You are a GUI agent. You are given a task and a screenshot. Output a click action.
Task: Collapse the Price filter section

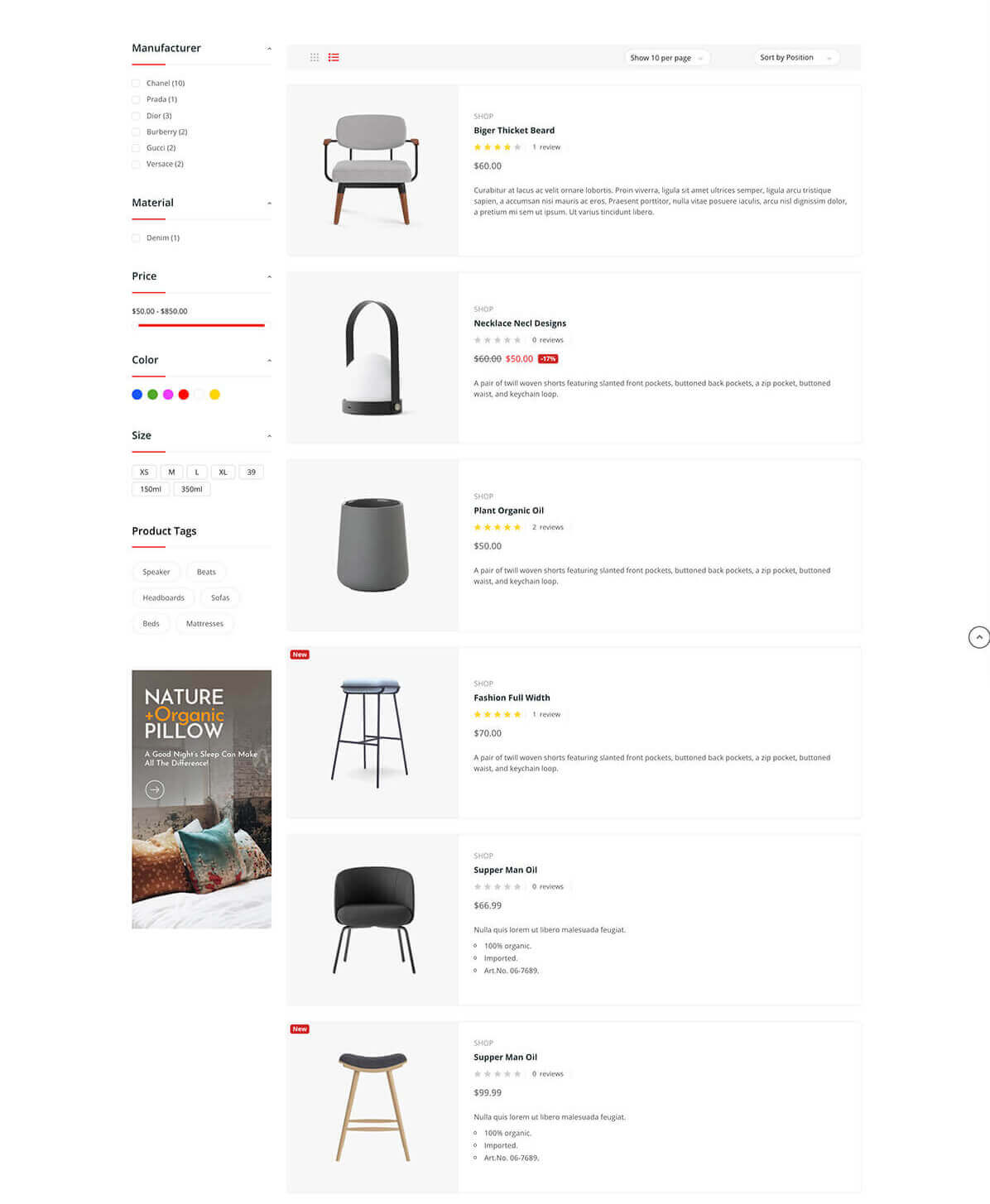click(269, 277)
